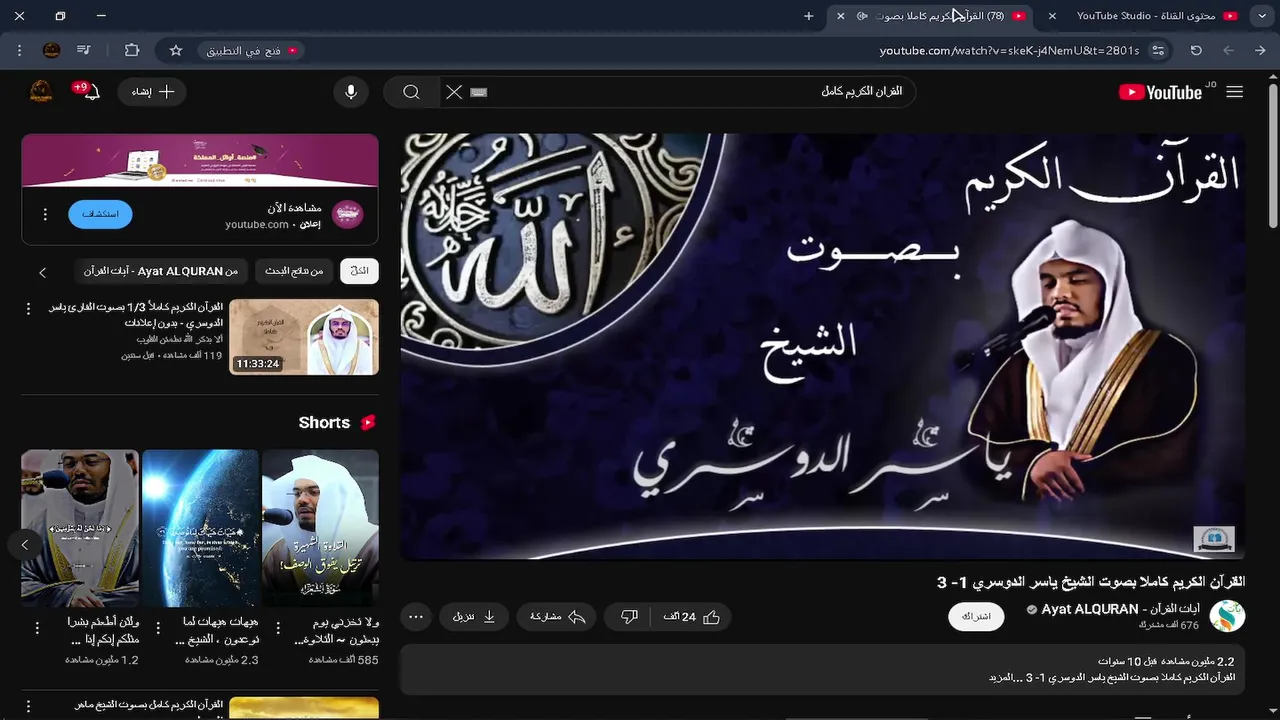Viewport: 1280px width, 720px height.
Task: Click the browser back arrow
Action: pos(1260,50)
